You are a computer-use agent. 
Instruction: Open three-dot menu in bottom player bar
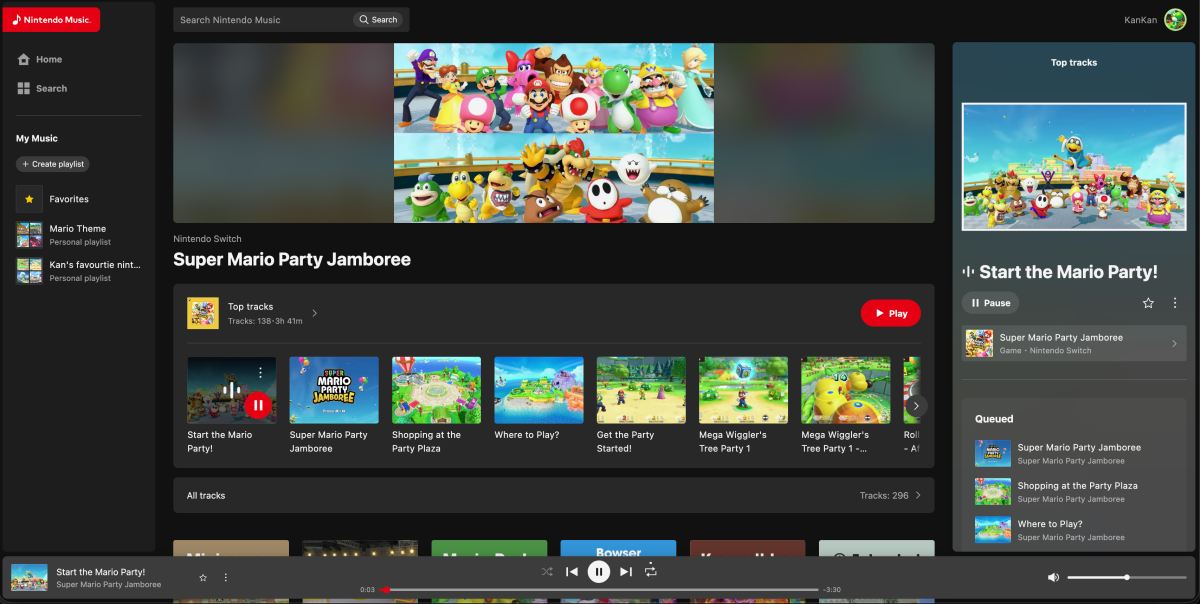click(x=226, y=578)
